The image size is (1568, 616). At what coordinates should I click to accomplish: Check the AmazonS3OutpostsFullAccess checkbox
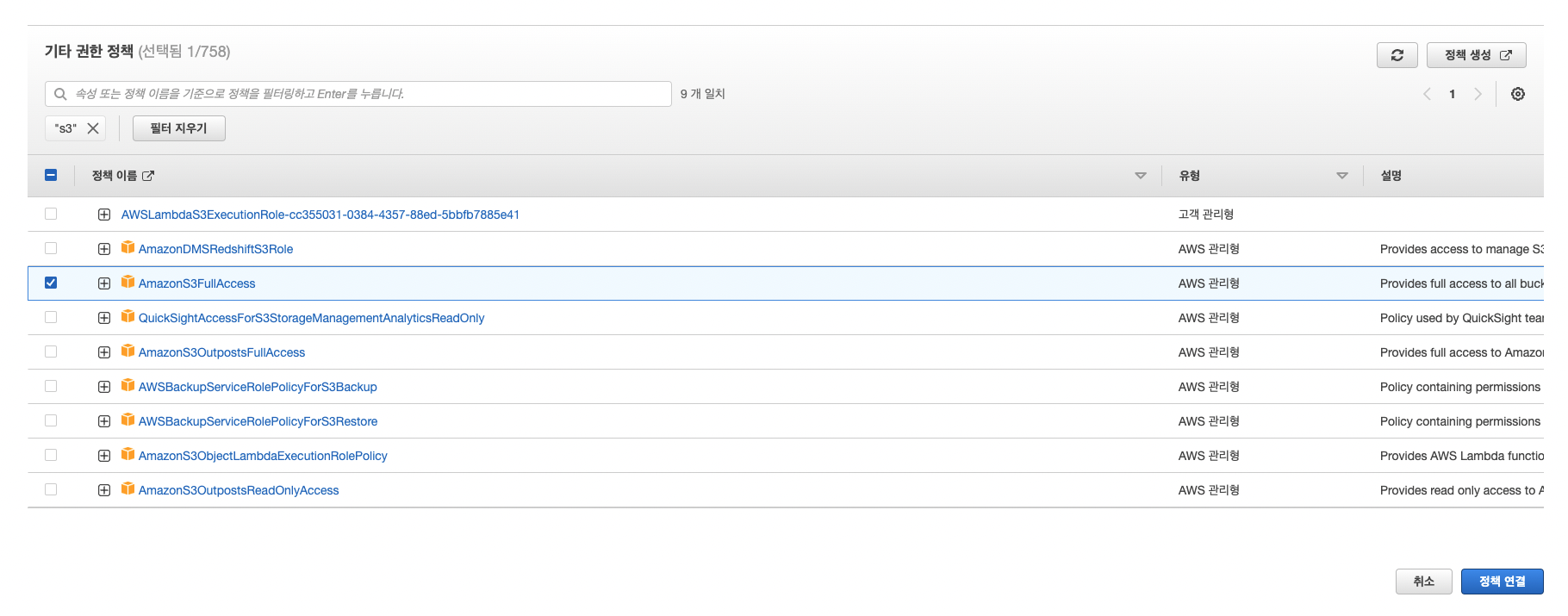tap(51, 352)
